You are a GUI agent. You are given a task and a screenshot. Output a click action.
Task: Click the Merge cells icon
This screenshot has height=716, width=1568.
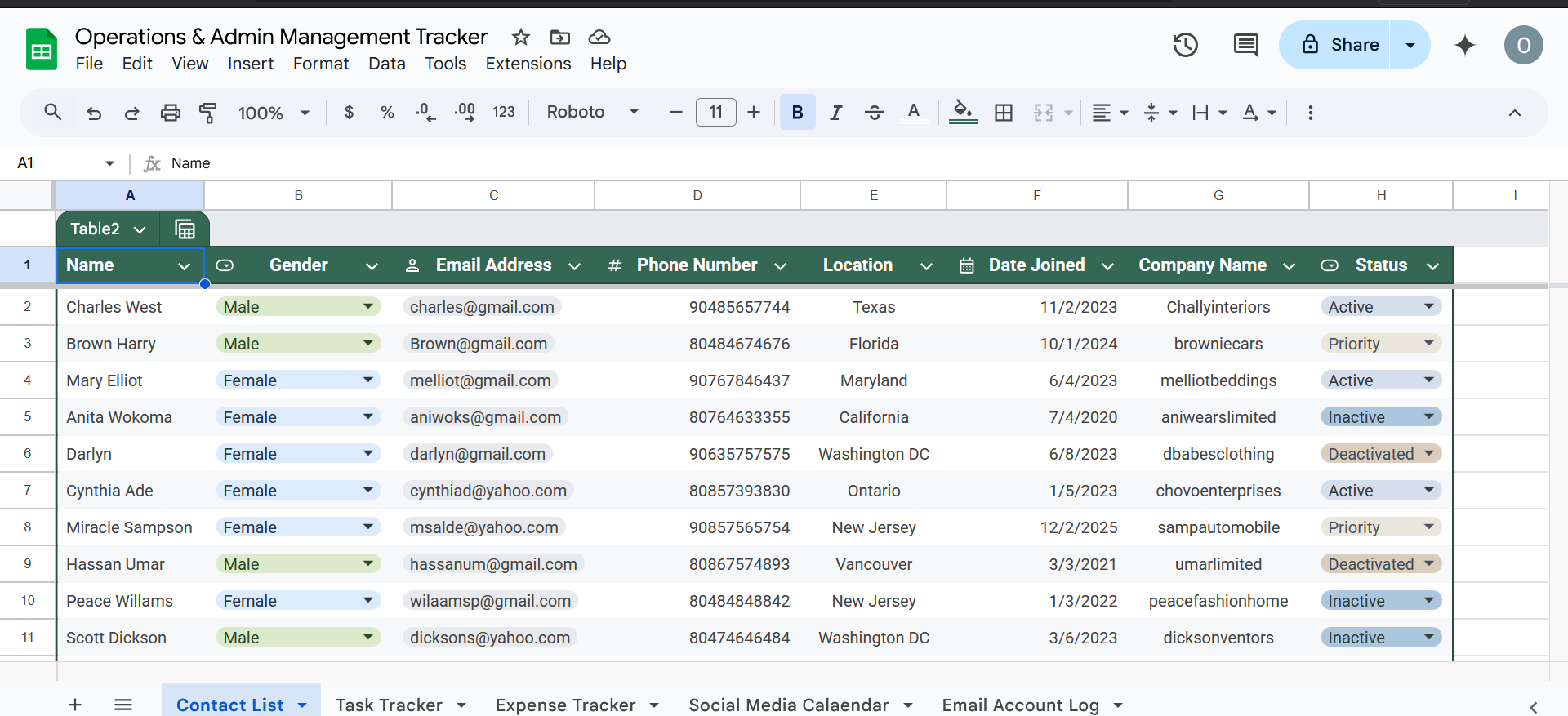1044,113
